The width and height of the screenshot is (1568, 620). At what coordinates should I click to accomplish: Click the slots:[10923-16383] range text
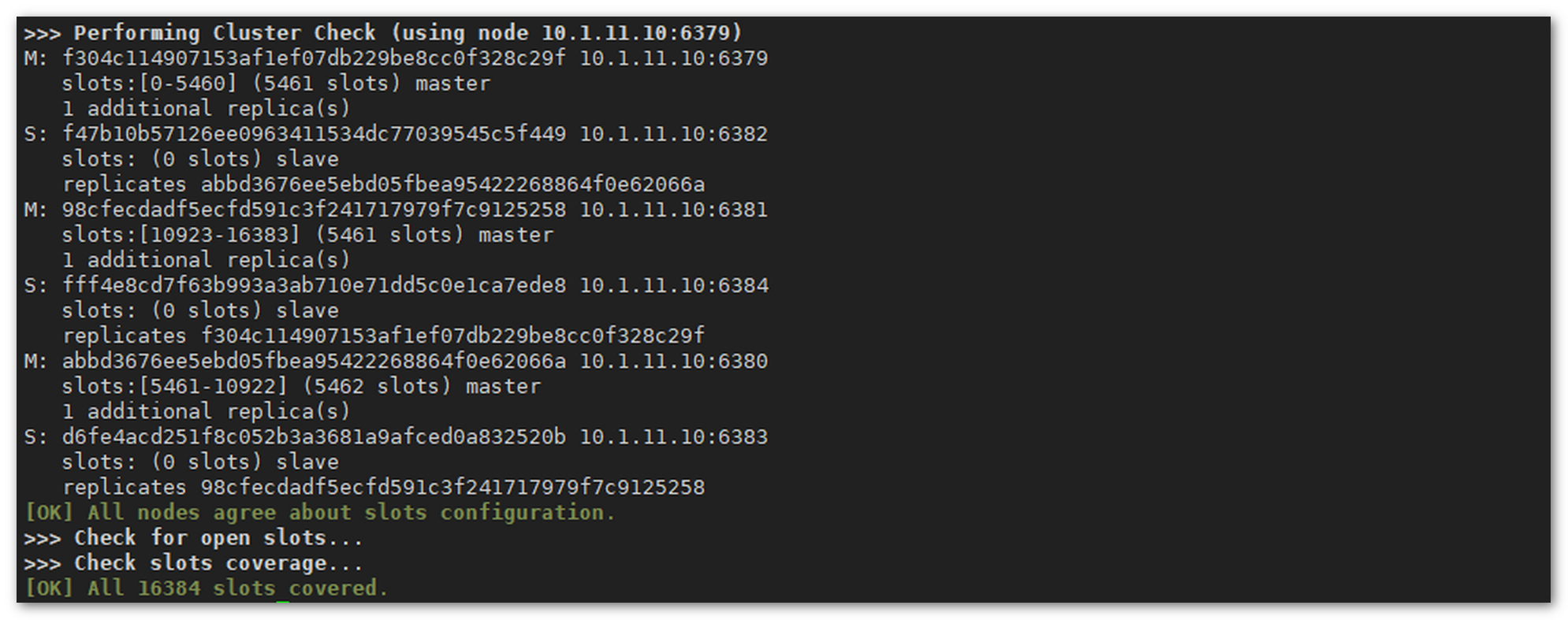181,235
